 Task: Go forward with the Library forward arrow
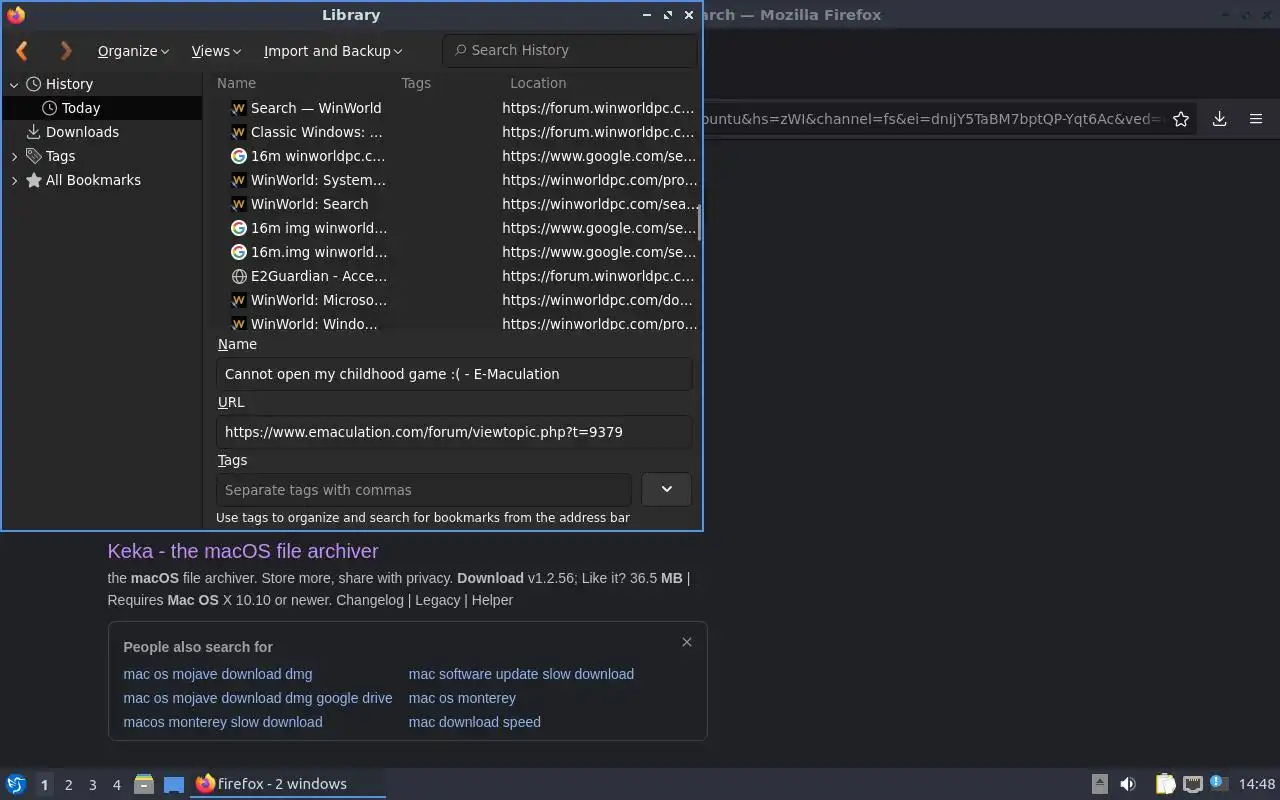[x=66, y=50]
